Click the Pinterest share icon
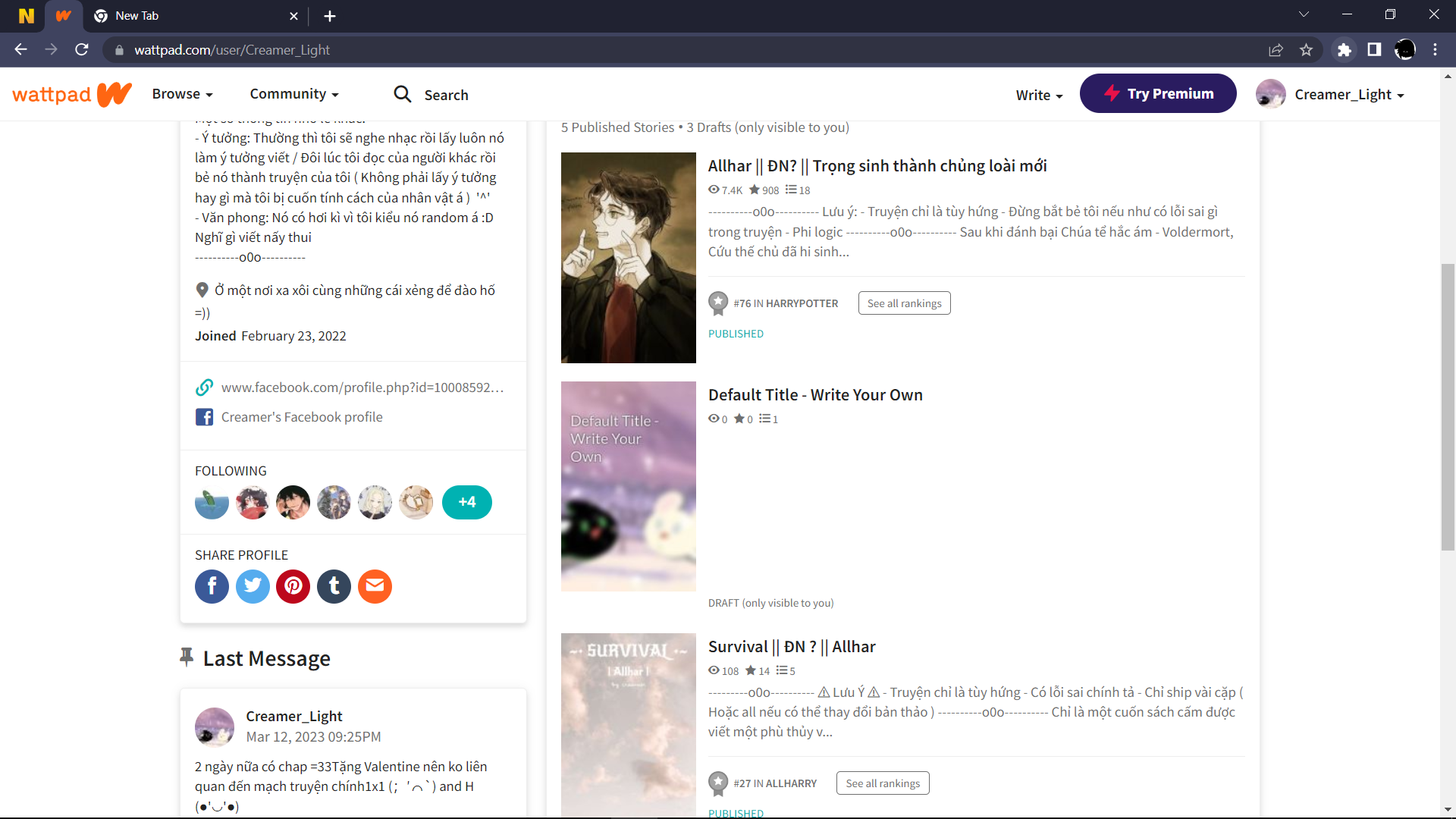 tap(293, 586)
